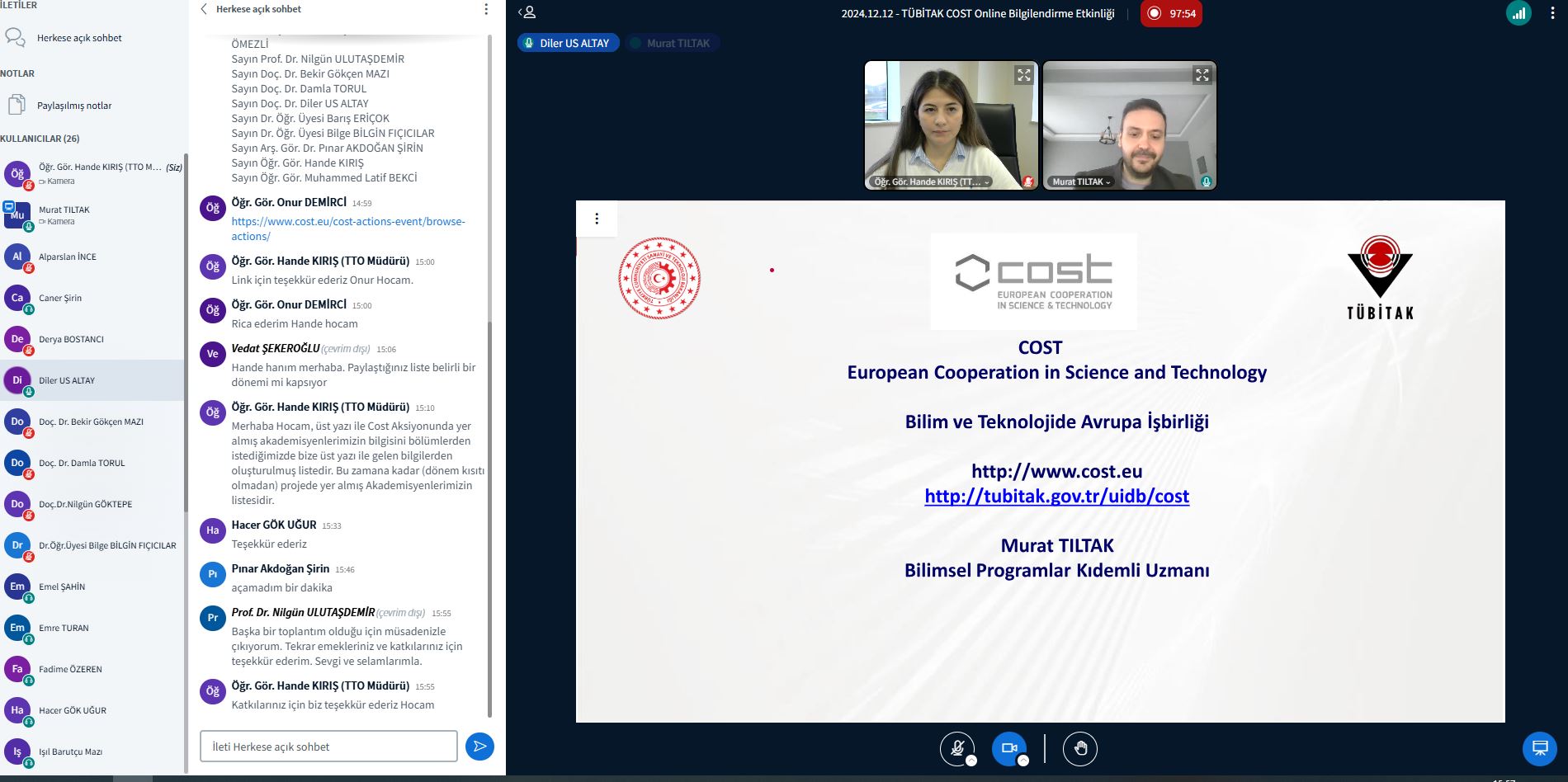
Task: Select user Emel ŞAHİN in the list
Action: tap(92, 586)
